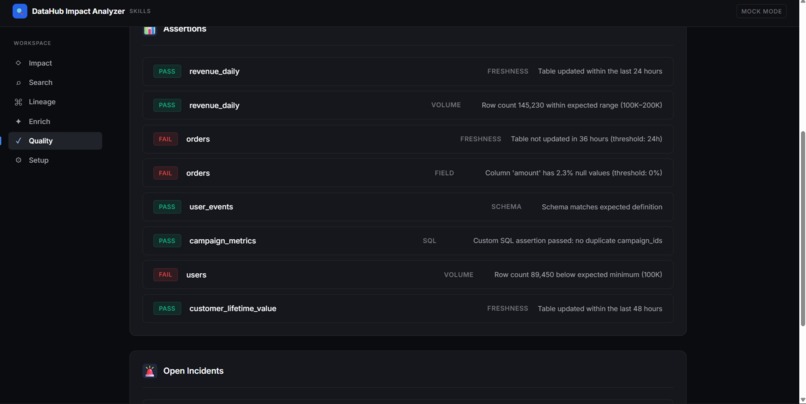The image size is (806, 404).
Task: Click PASS badge for revenue_daily VOLUME row
Action: point(167,105)
